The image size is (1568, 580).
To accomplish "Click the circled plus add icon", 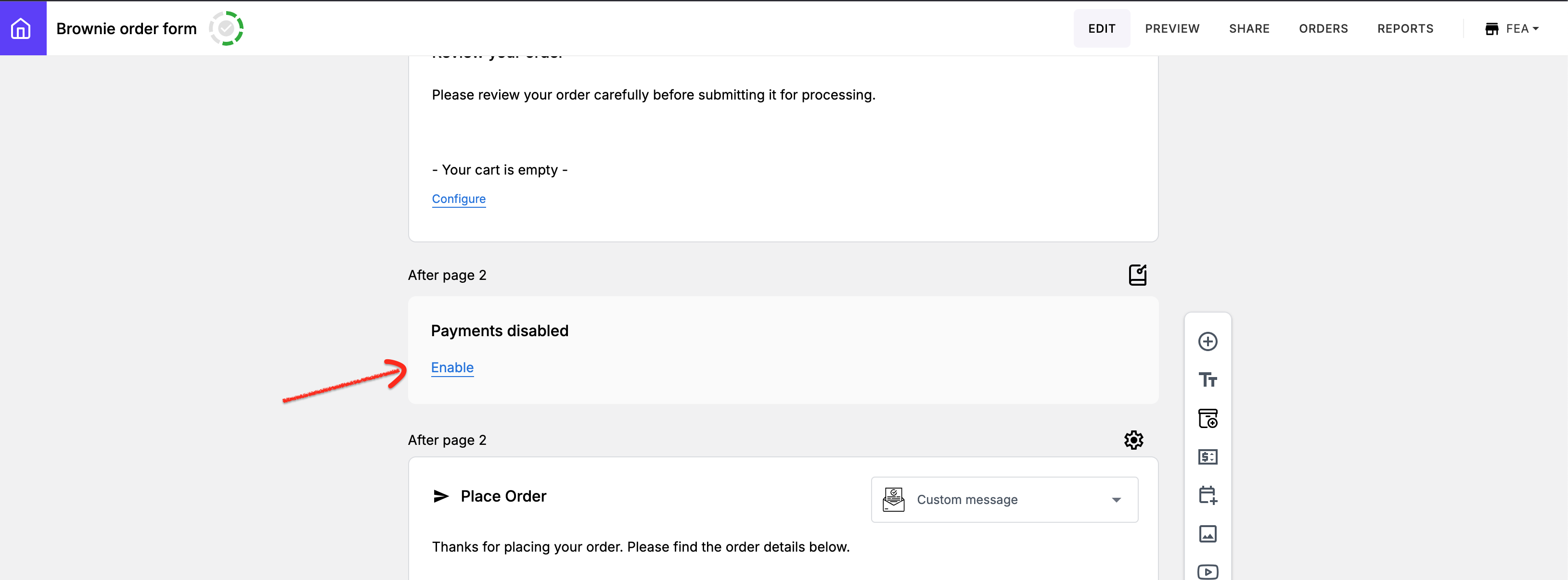I will pyautogui.click(x=1208, y=341).
